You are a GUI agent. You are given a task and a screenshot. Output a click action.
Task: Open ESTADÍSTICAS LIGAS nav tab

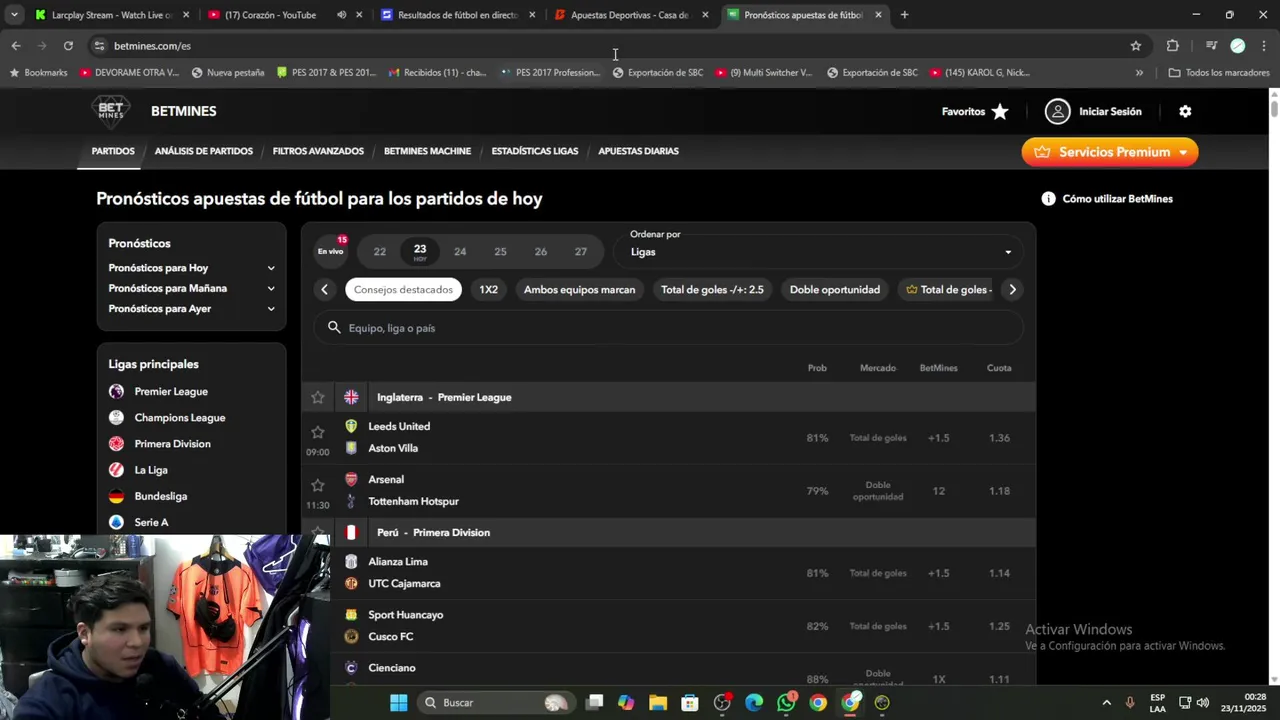(x=535, y=151)
